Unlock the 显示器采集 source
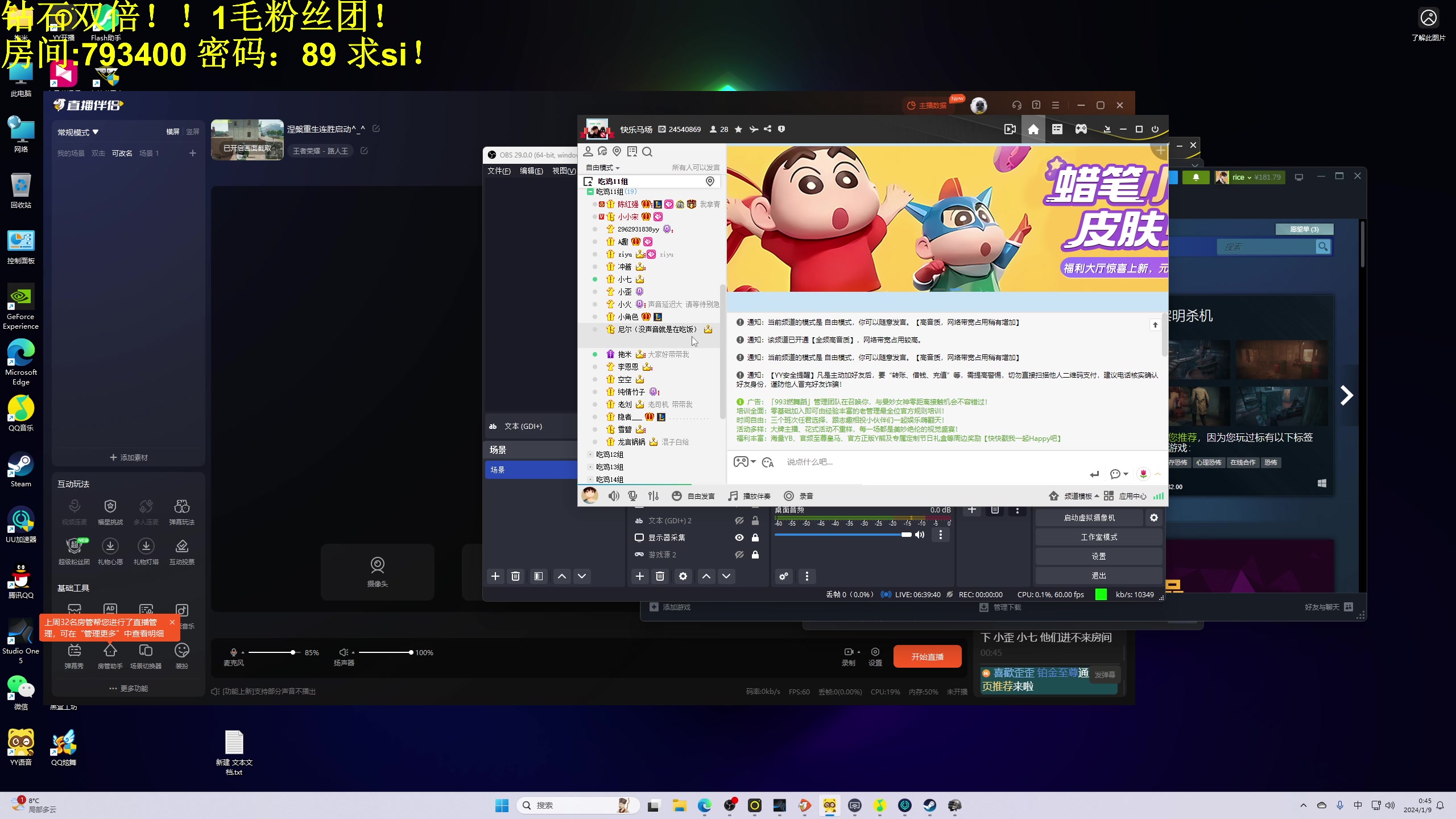This screenshot has height=819, width=1456. [755, 537]
